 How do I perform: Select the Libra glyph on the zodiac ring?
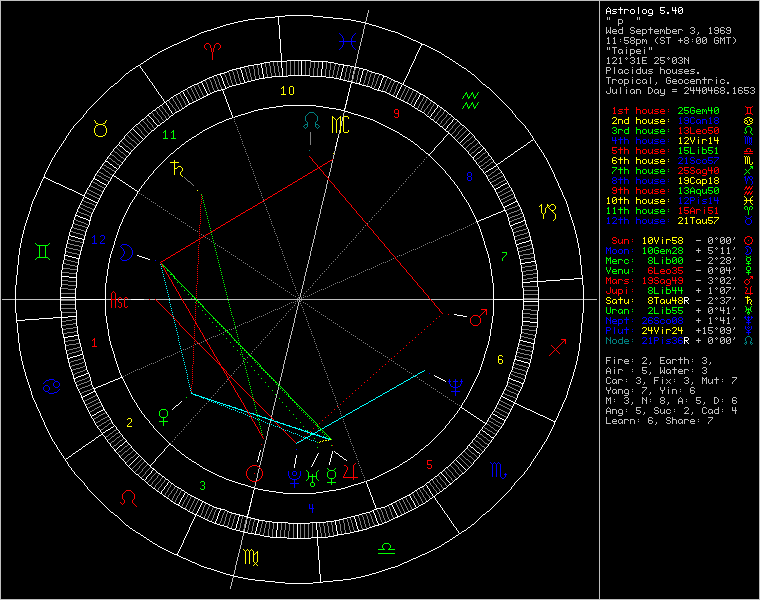coord(386,549)
